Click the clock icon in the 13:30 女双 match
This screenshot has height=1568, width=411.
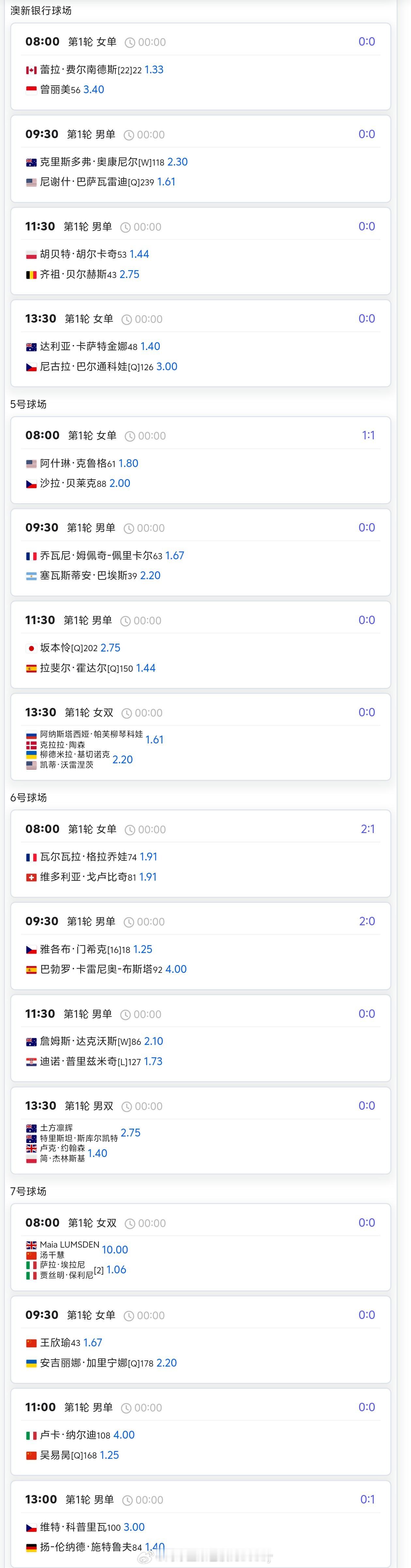[127, 713]
